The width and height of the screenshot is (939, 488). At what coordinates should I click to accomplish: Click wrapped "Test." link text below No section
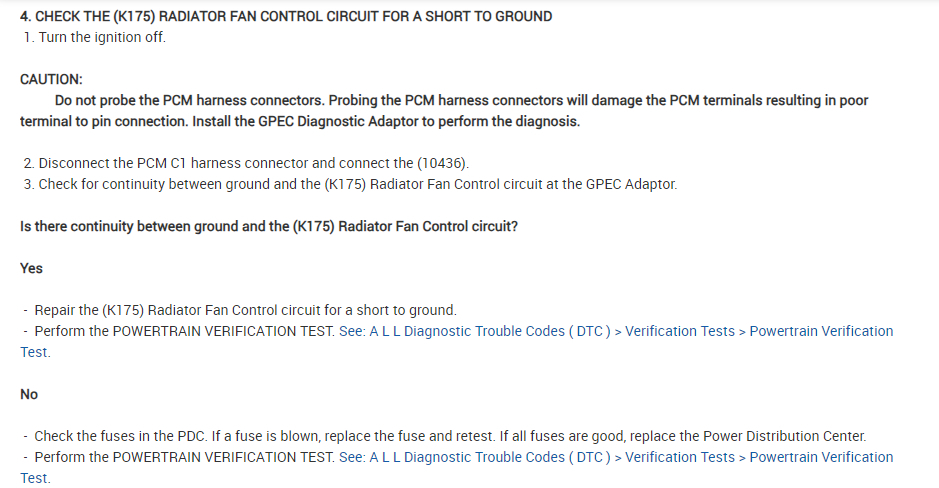(35, 478)
